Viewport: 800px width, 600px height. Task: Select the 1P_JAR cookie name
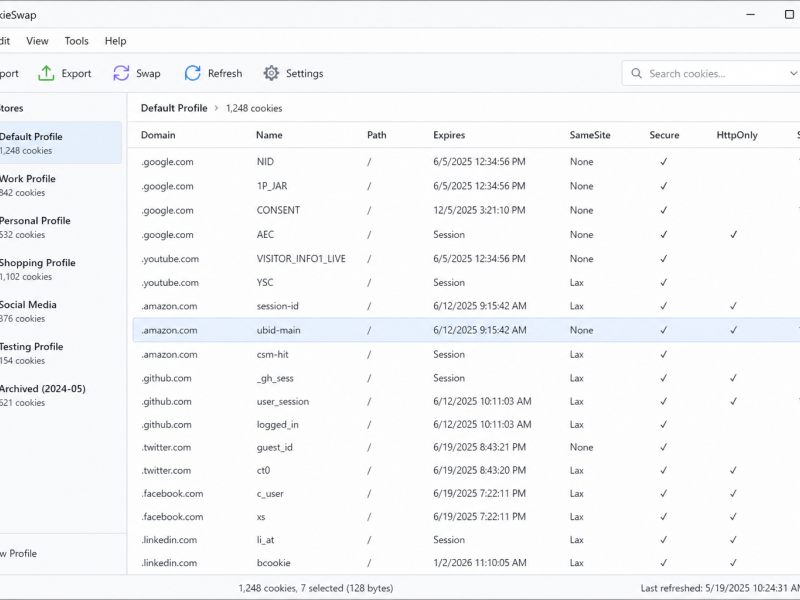272,186
